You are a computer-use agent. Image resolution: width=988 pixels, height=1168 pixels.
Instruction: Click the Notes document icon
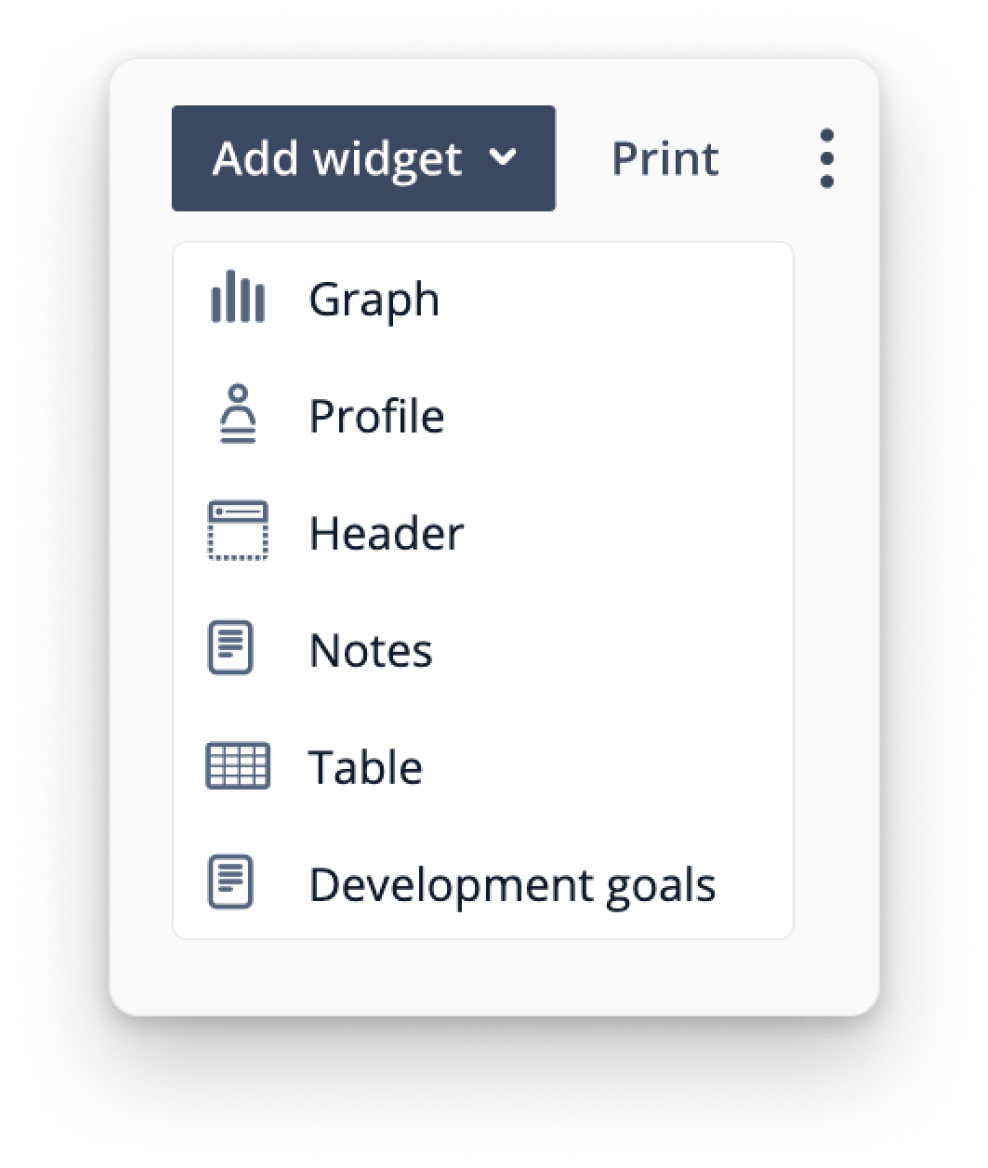[230, 649]
